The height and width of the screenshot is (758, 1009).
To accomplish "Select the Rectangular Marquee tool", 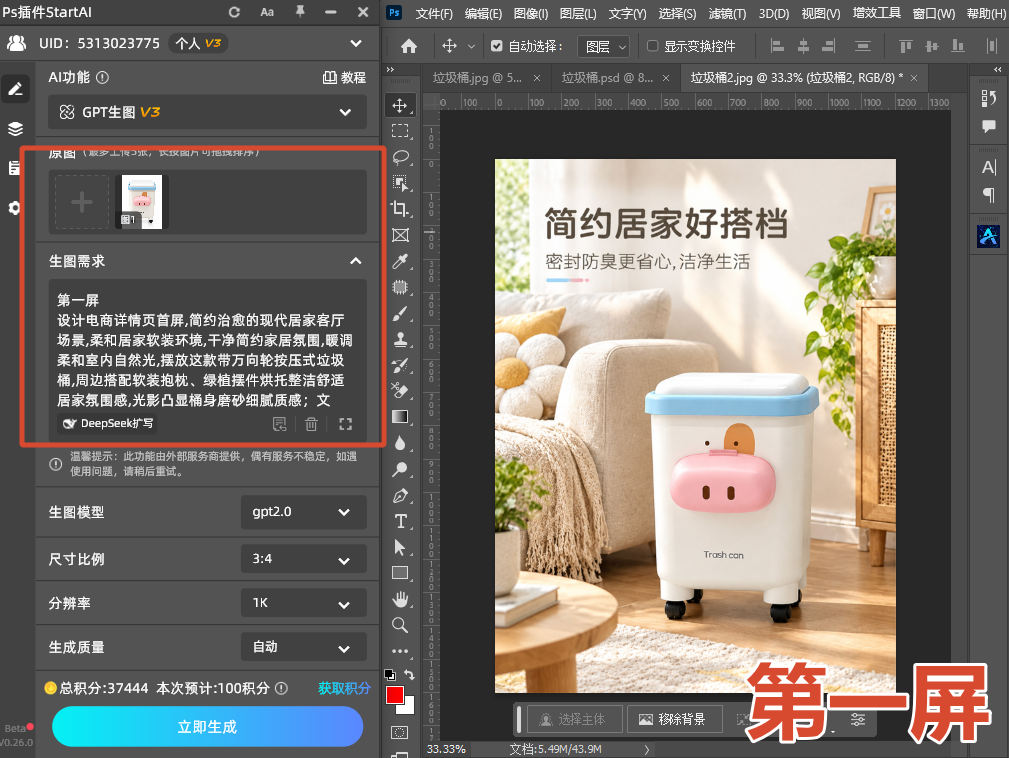I will coord(400,131).
